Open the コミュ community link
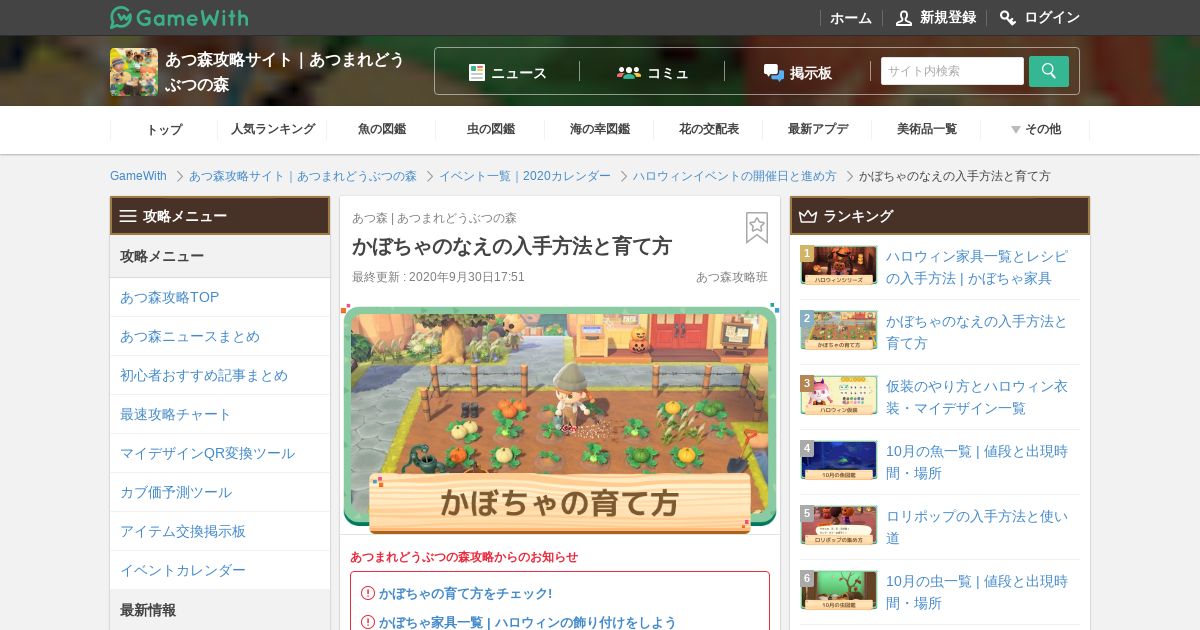Image resolution: width=1200 pixels, height=630 pixels. (653, 72)
